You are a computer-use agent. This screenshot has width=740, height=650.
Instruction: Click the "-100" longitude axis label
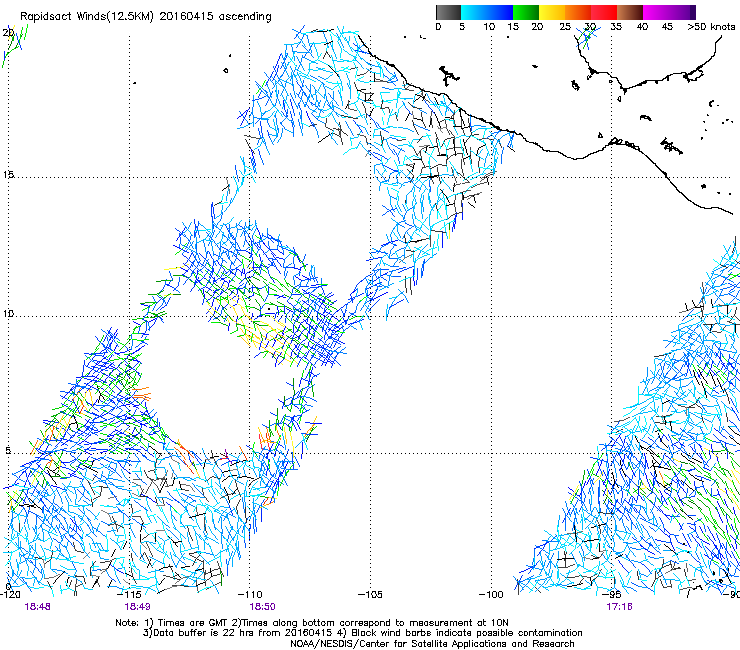point(491,594)
